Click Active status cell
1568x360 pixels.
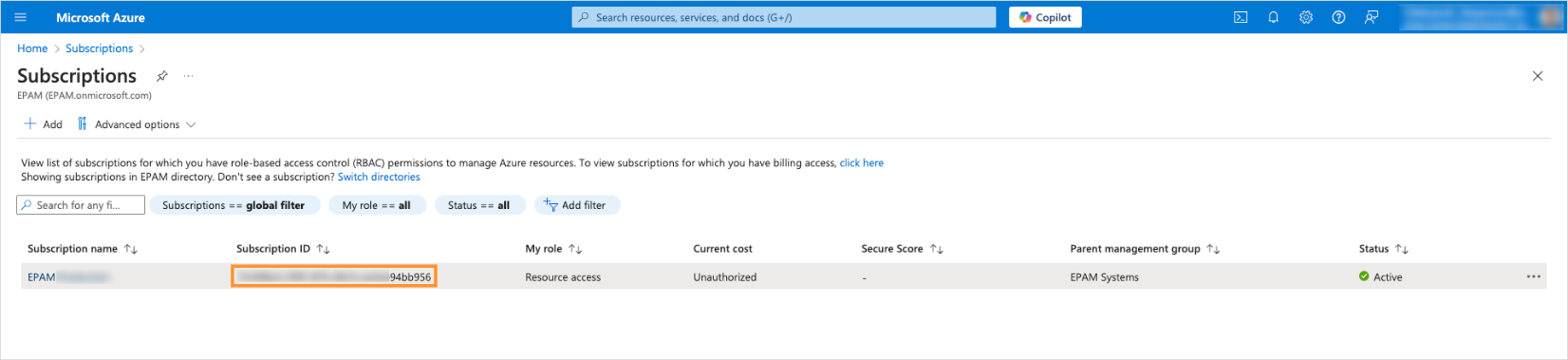pyautogui.click(x=1380, y=277)
